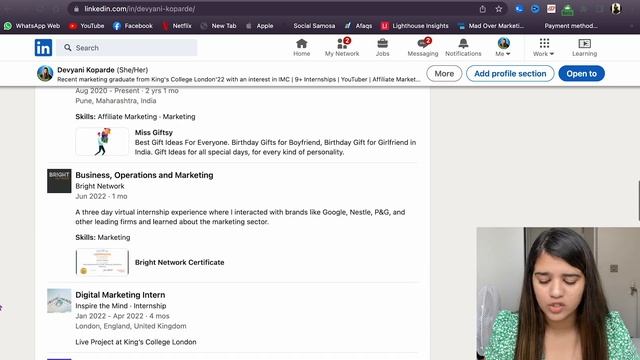Image resolution: width=640 pixels, height=360 pixels.
Task: Open Messaging in the nav bar
Action: pos(423,47)
